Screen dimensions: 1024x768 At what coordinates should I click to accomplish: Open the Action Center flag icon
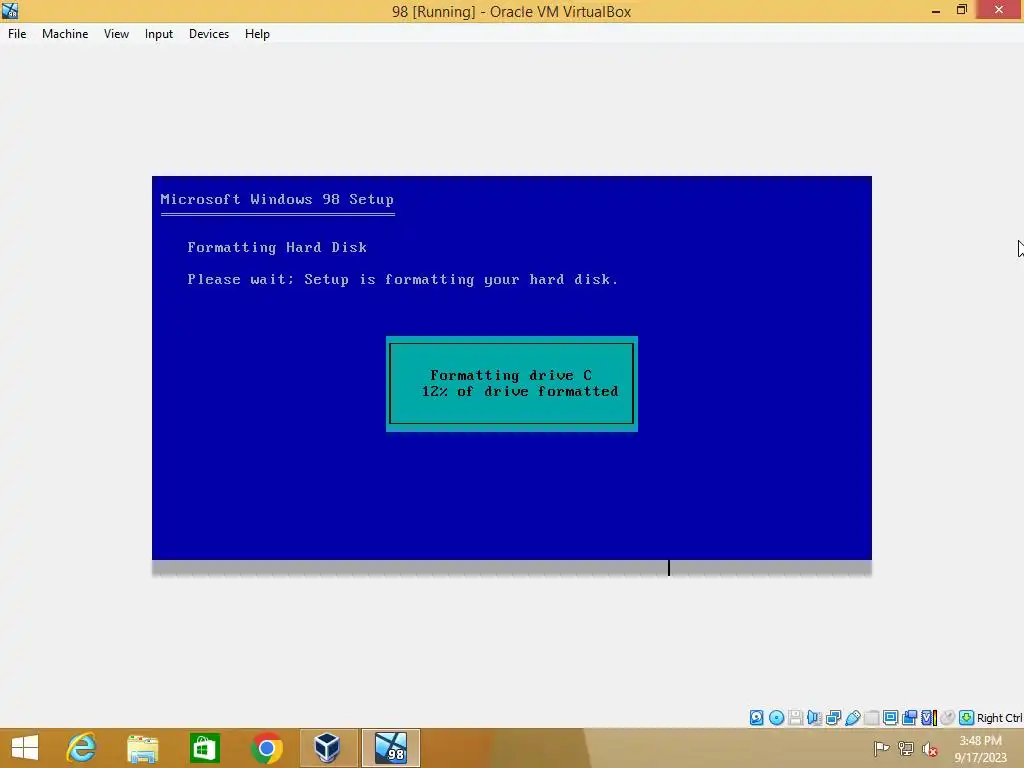point(881,748)
